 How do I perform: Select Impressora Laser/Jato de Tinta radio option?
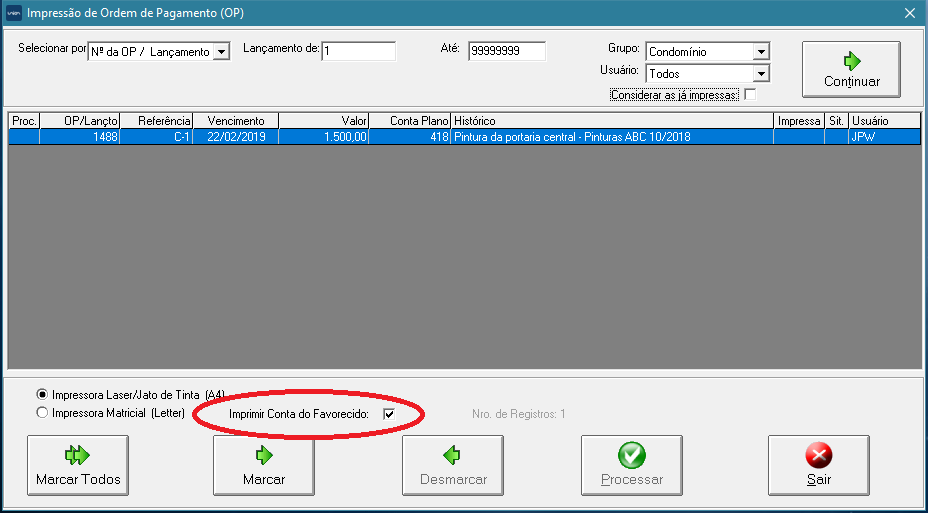tap(42, 395)
